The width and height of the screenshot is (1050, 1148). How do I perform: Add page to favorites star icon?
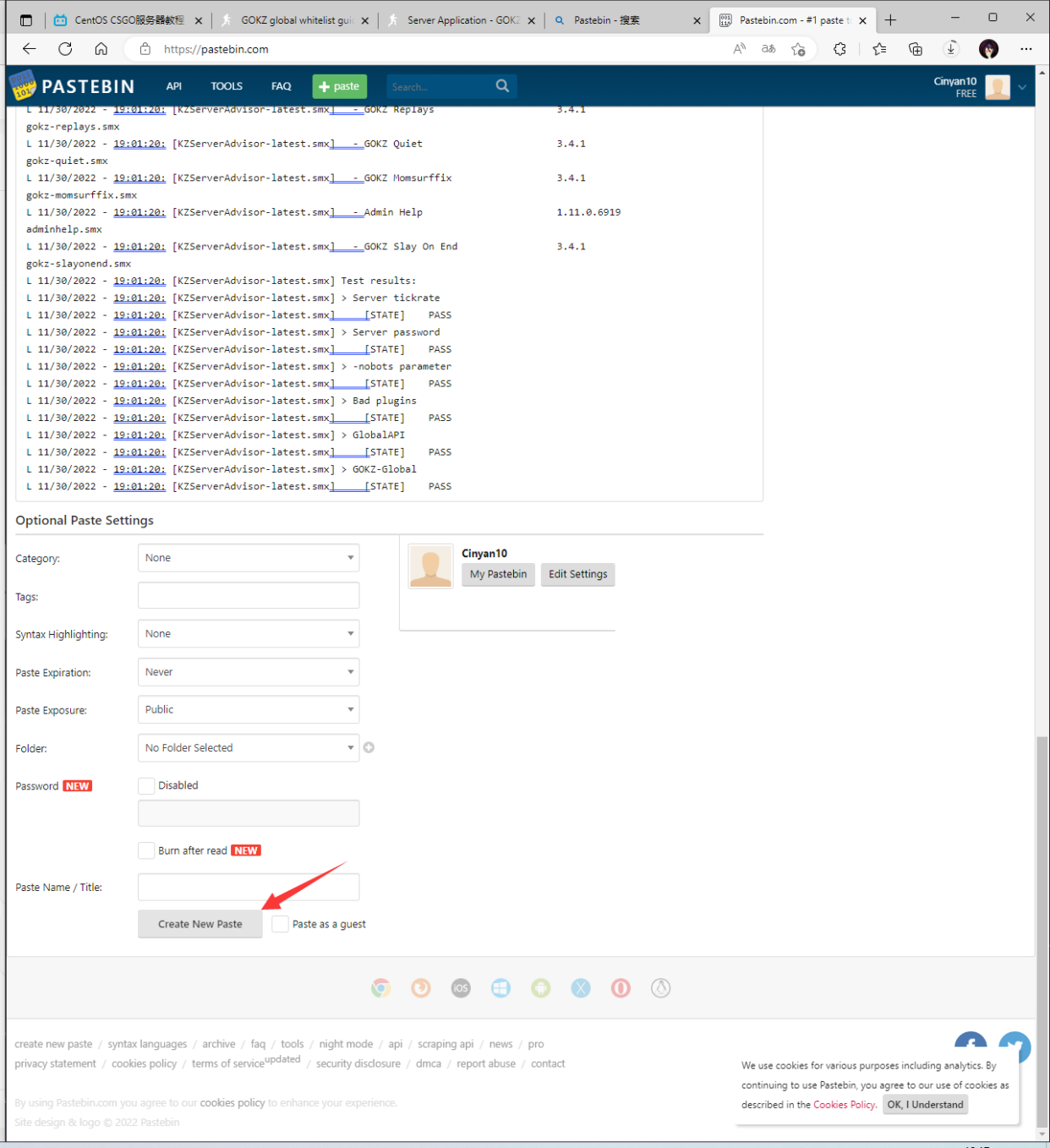[798, 49]
